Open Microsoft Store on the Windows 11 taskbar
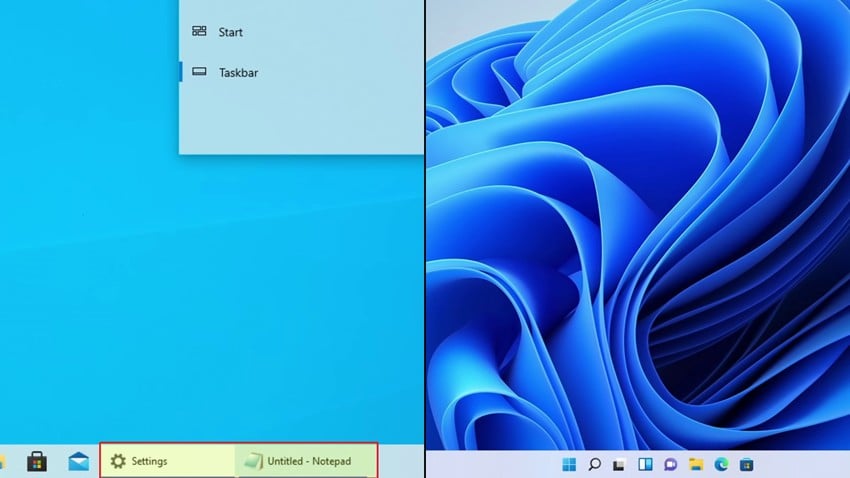The width and height of the screenshot is (850, 478). (746, 464)
